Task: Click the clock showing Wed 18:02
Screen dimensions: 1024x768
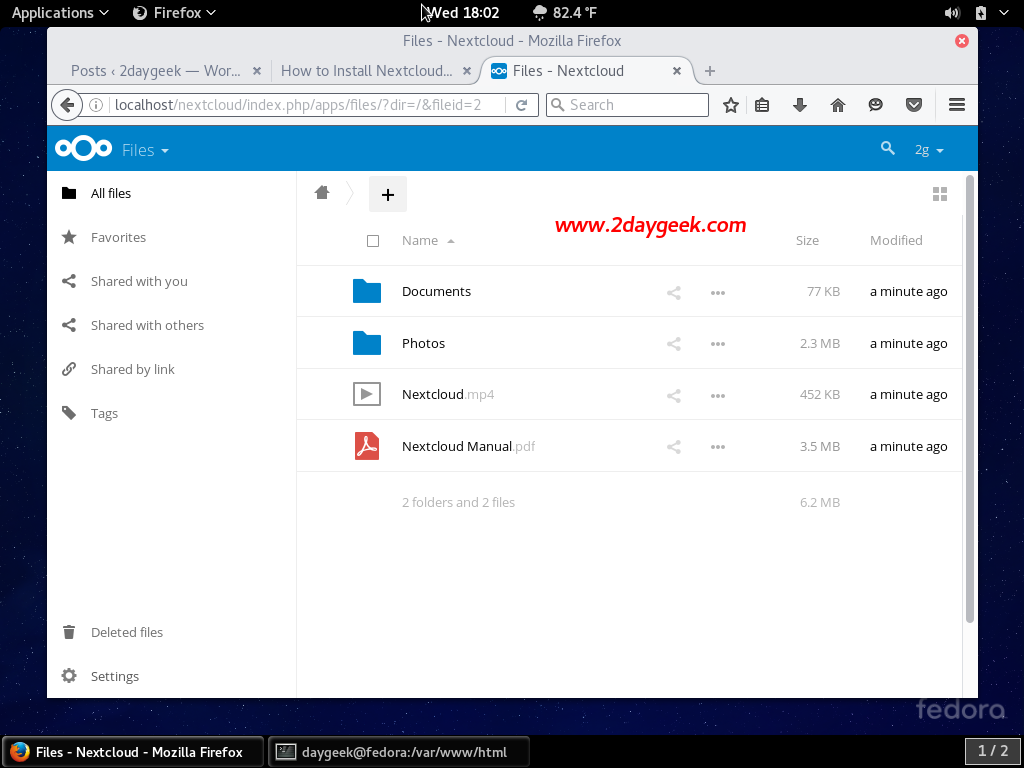Action: coord(464,12)
